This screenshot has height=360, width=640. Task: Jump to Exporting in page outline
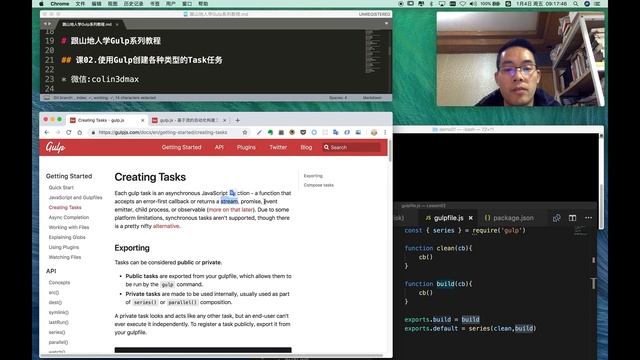click(x=313, y=176)
